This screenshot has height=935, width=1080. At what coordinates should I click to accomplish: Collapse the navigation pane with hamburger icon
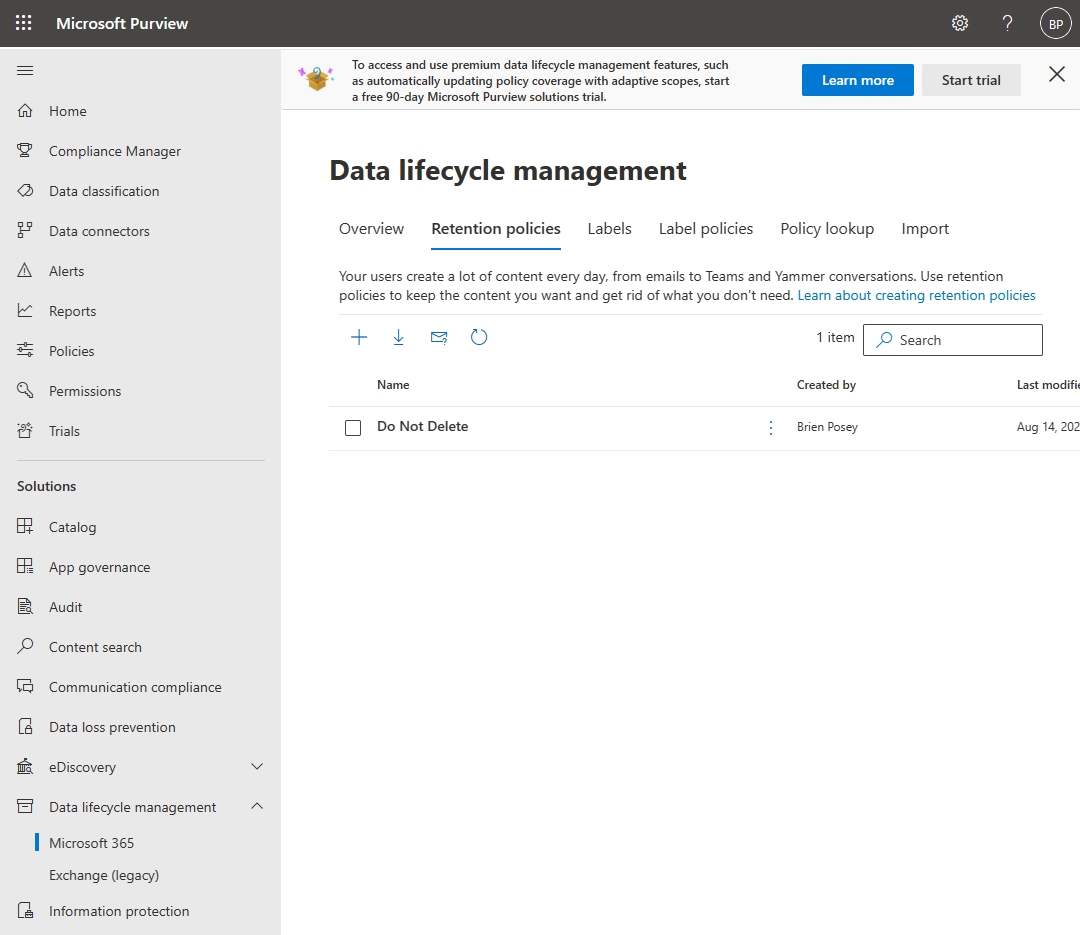pos(25,70)
